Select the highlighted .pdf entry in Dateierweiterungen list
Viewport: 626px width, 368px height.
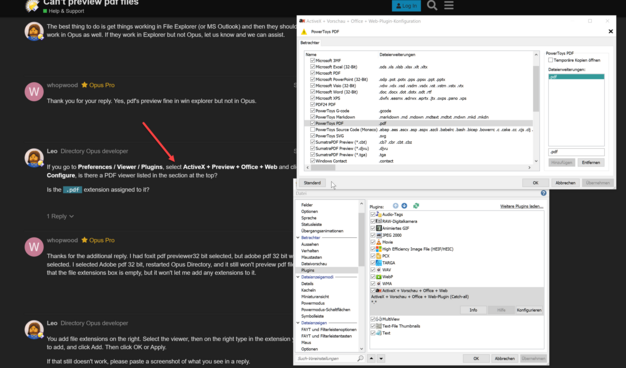(x=576, y=77)
